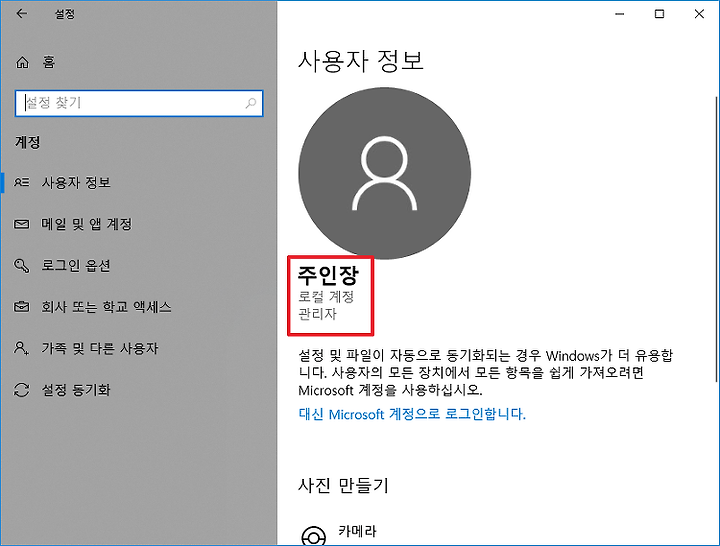
Task: Focus the 설정 찾기 search field
Action: pyautogui.click(x=139, y=103)
